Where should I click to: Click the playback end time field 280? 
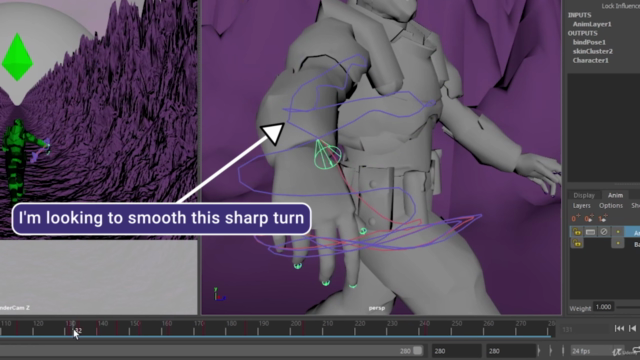pos(456,351)
